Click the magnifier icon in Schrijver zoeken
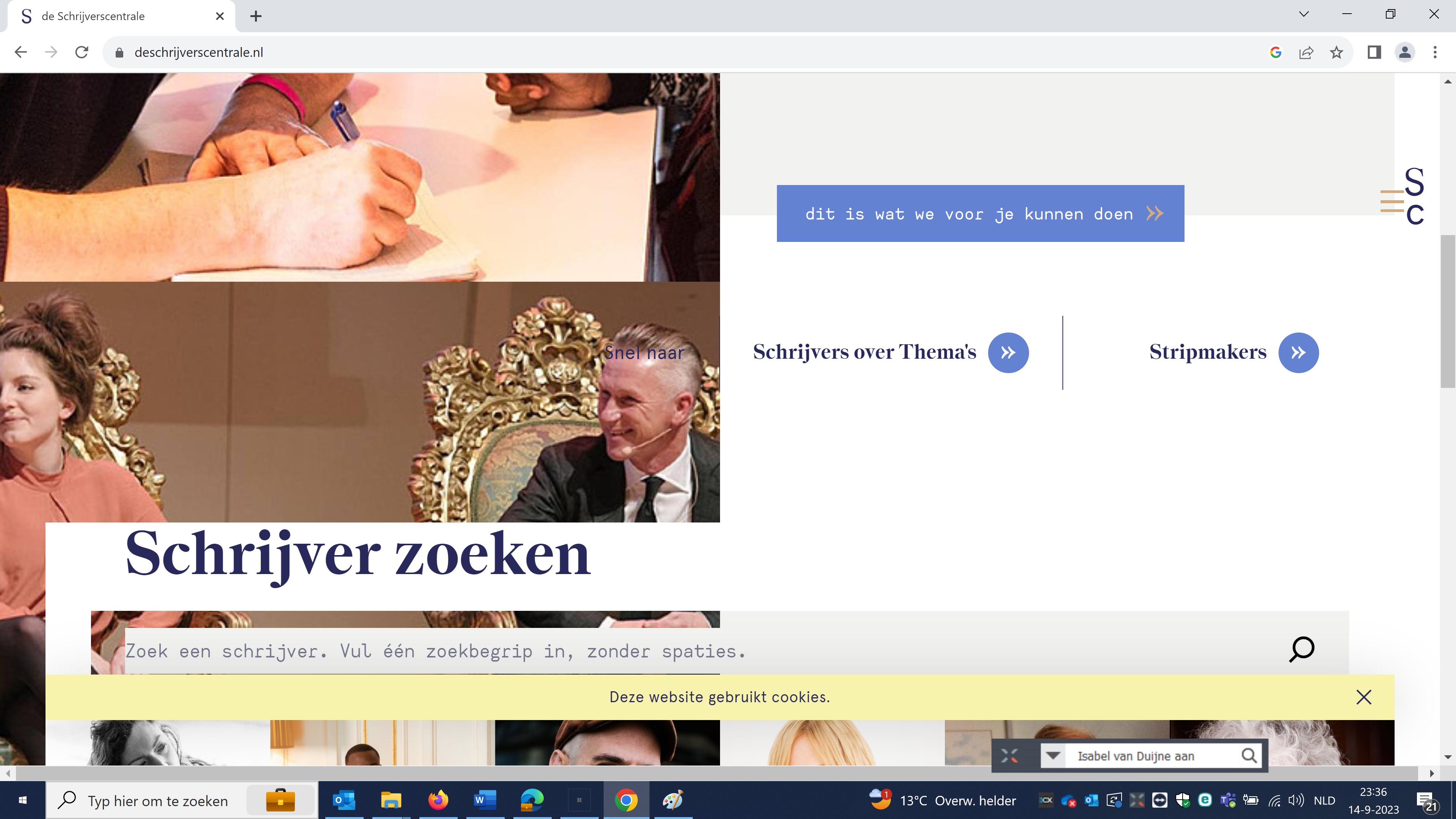1456x819 pixels. click(1301, 650)
